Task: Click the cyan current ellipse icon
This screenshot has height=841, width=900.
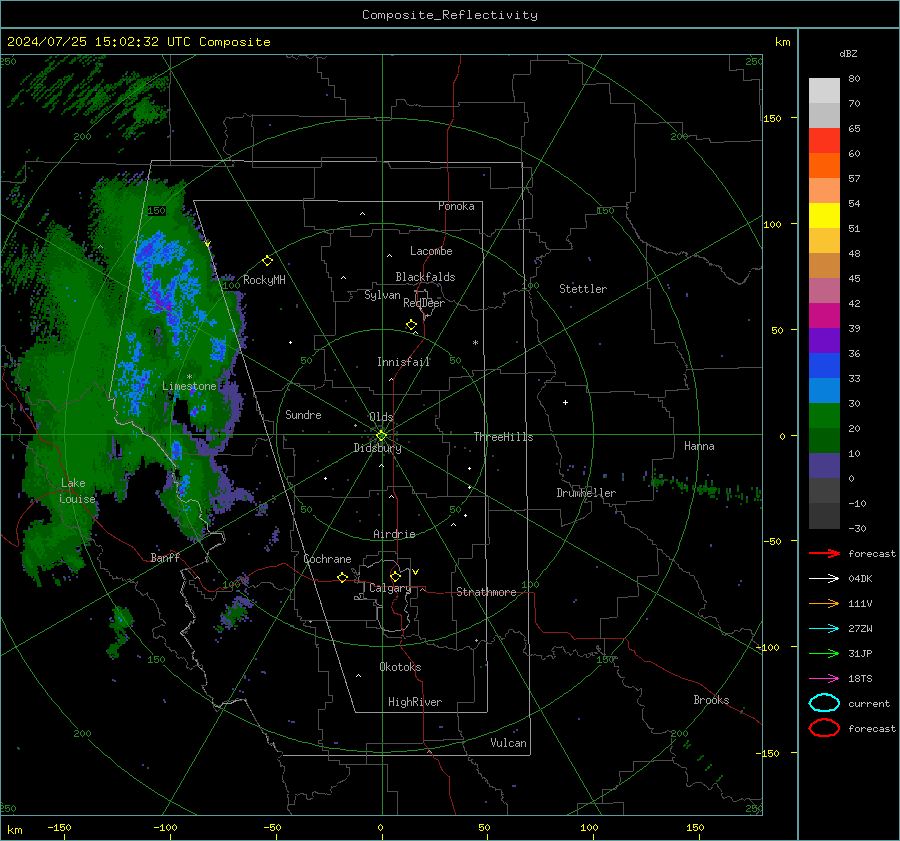Action: coord(824,703)
